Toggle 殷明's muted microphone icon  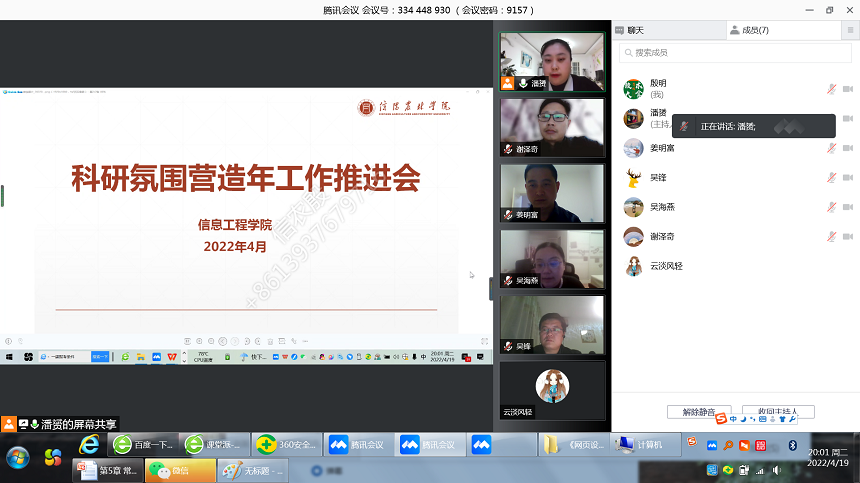click(x=831, y=89)
